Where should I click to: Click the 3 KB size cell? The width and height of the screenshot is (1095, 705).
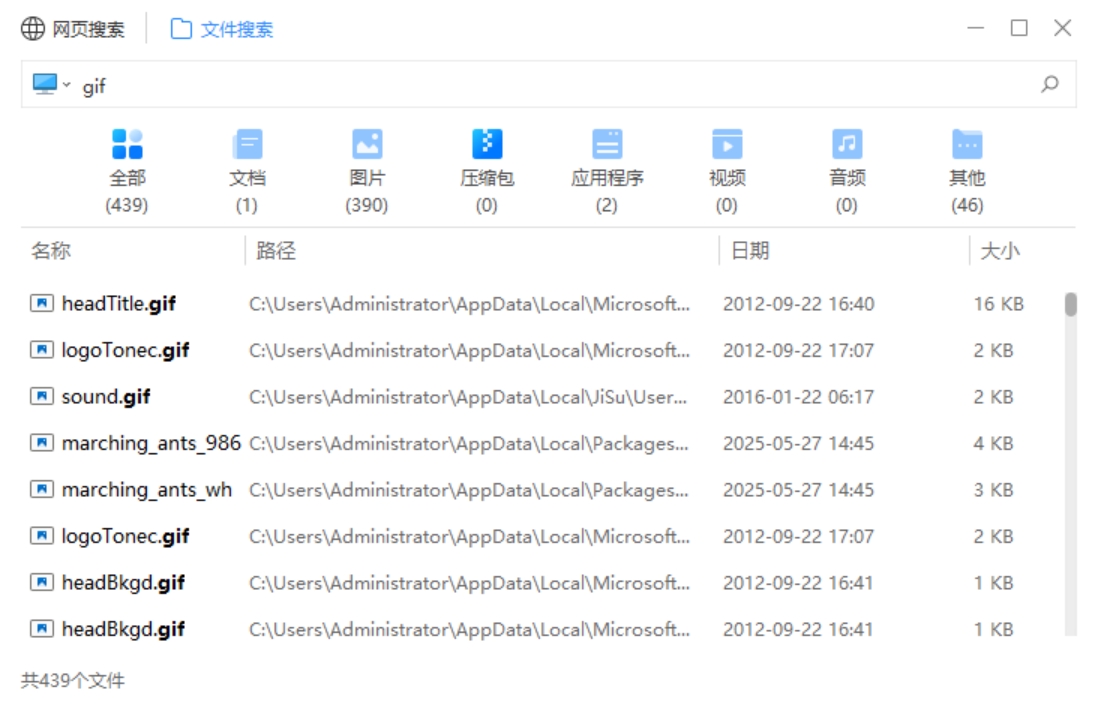pyautogui.click(x=993, y=490)
